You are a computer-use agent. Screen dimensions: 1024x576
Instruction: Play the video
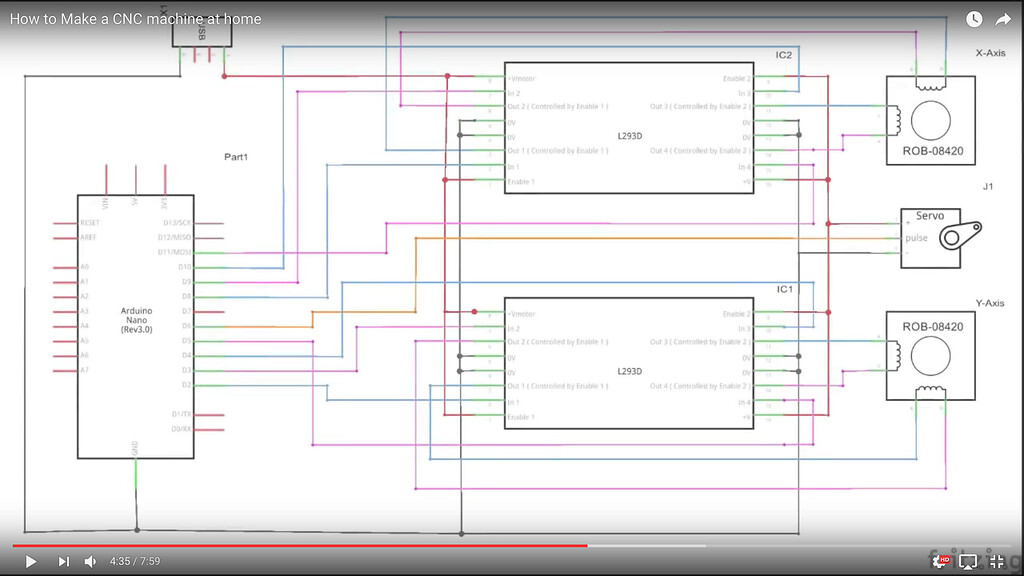29,561
